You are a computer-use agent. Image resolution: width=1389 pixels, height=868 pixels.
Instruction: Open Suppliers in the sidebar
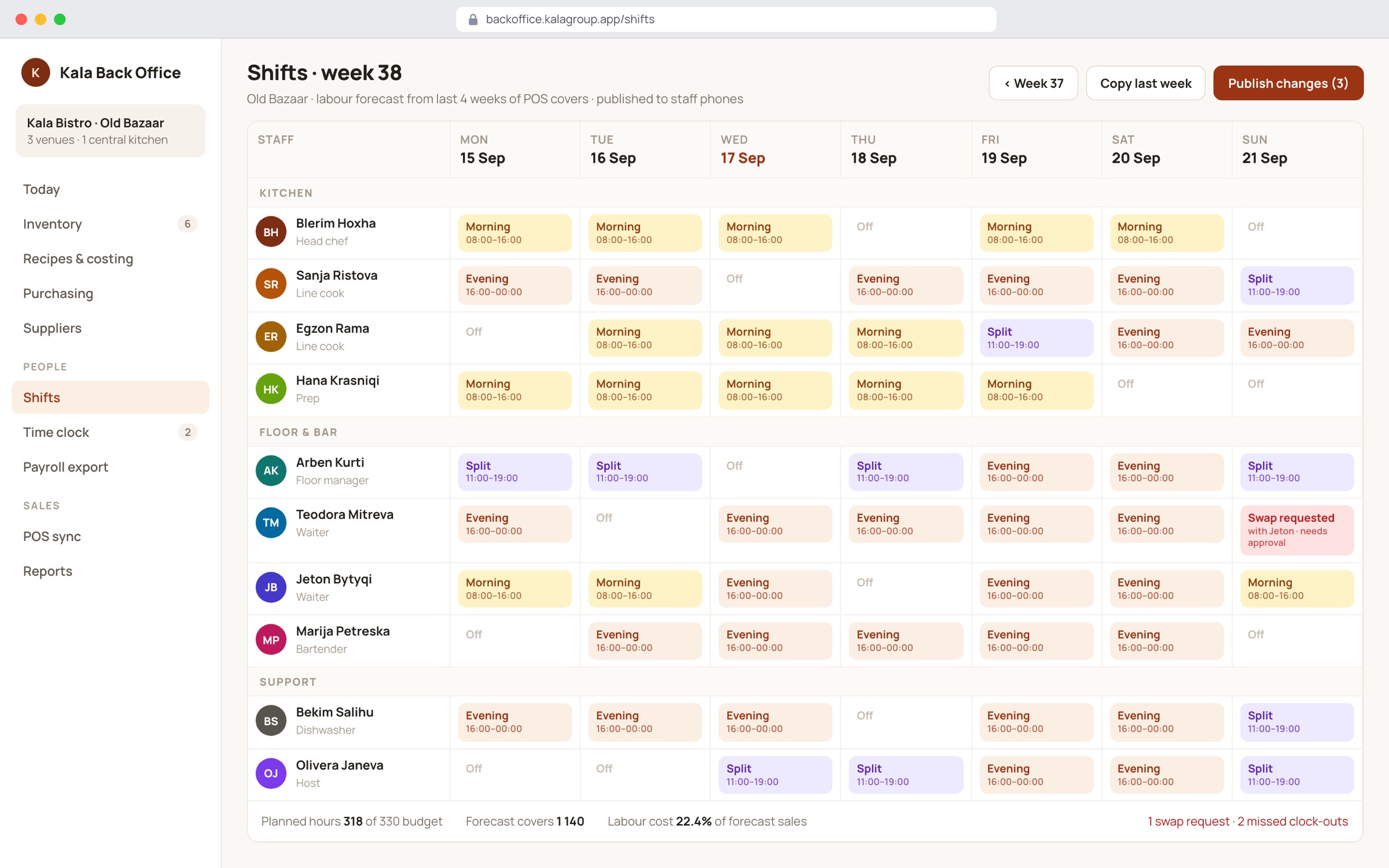(110, 328)
